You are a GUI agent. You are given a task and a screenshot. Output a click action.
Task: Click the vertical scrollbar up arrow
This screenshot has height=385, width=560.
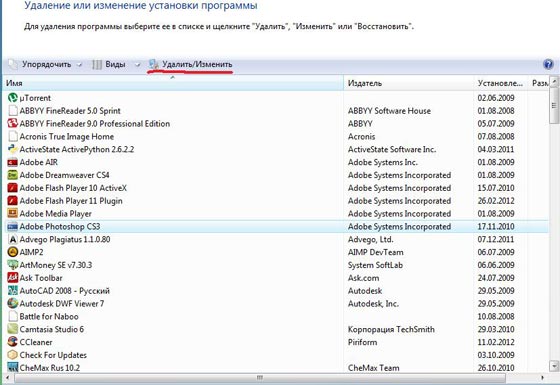(x=554, y=81)
